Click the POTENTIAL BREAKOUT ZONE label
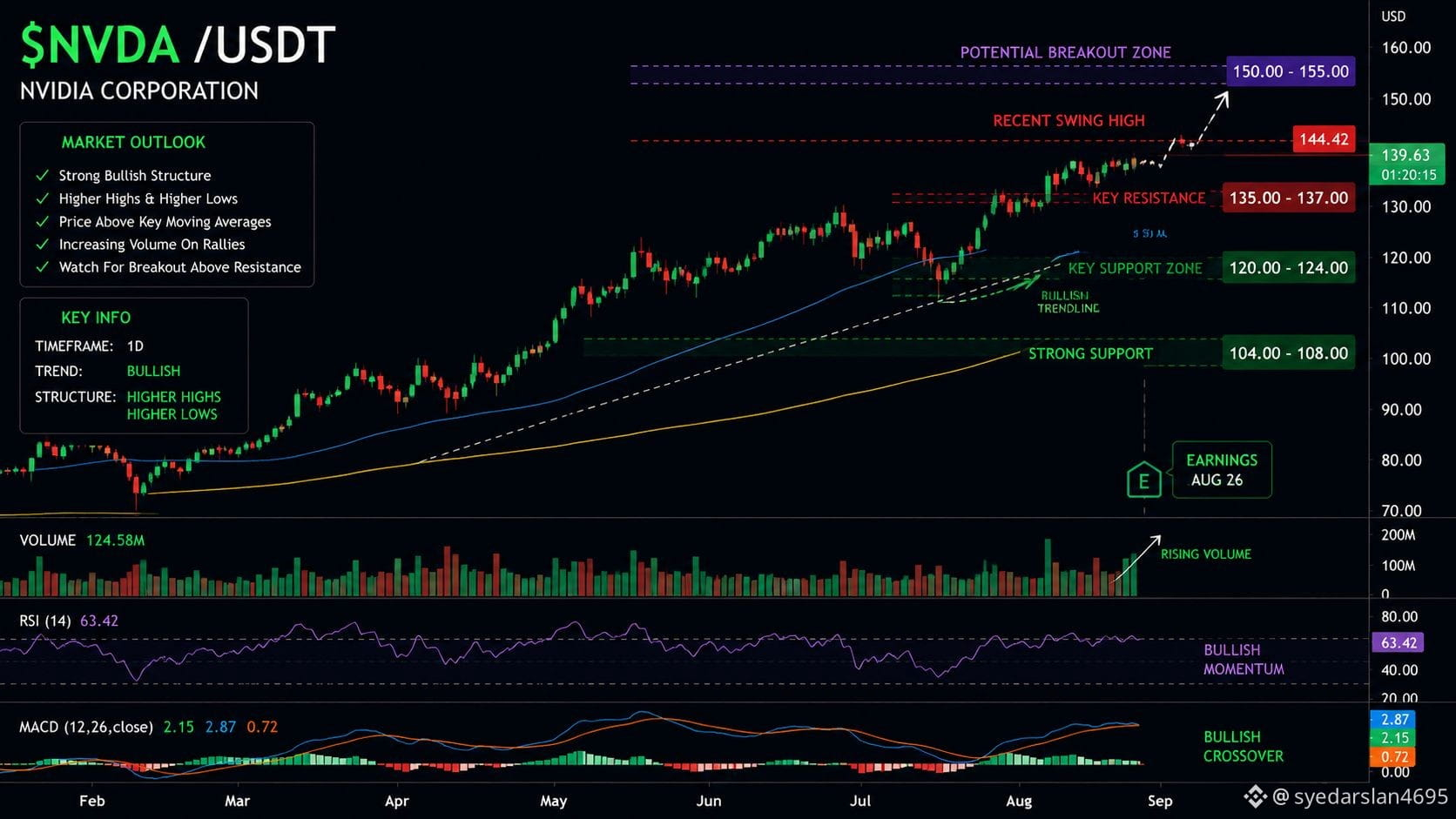This screenshot has width=1456, height=819. 1065,52
